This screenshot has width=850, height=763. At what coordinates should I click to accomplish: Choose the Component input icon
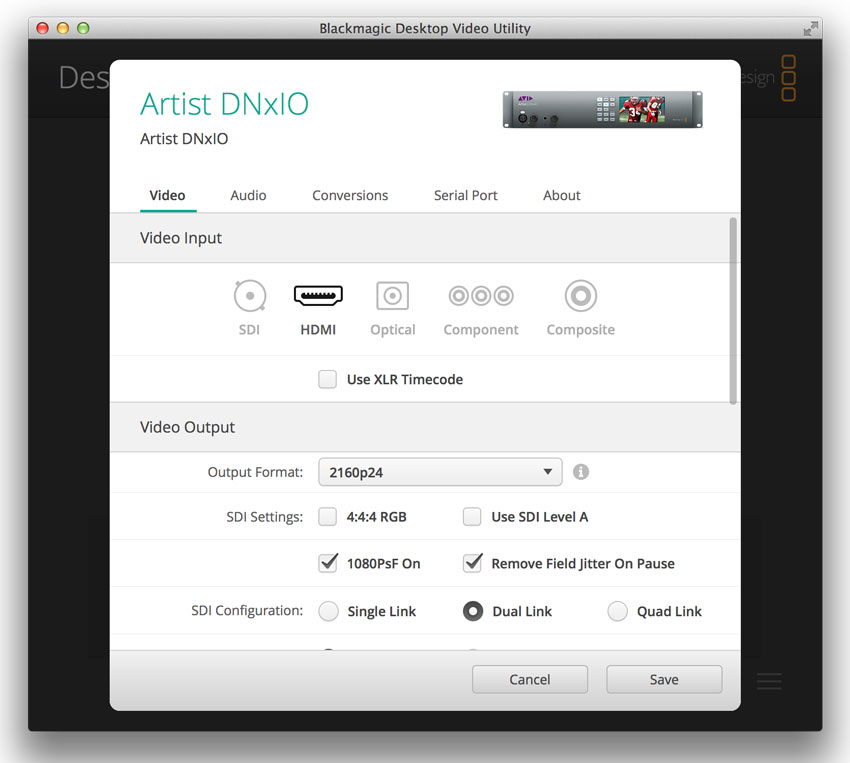pos(481,296)
